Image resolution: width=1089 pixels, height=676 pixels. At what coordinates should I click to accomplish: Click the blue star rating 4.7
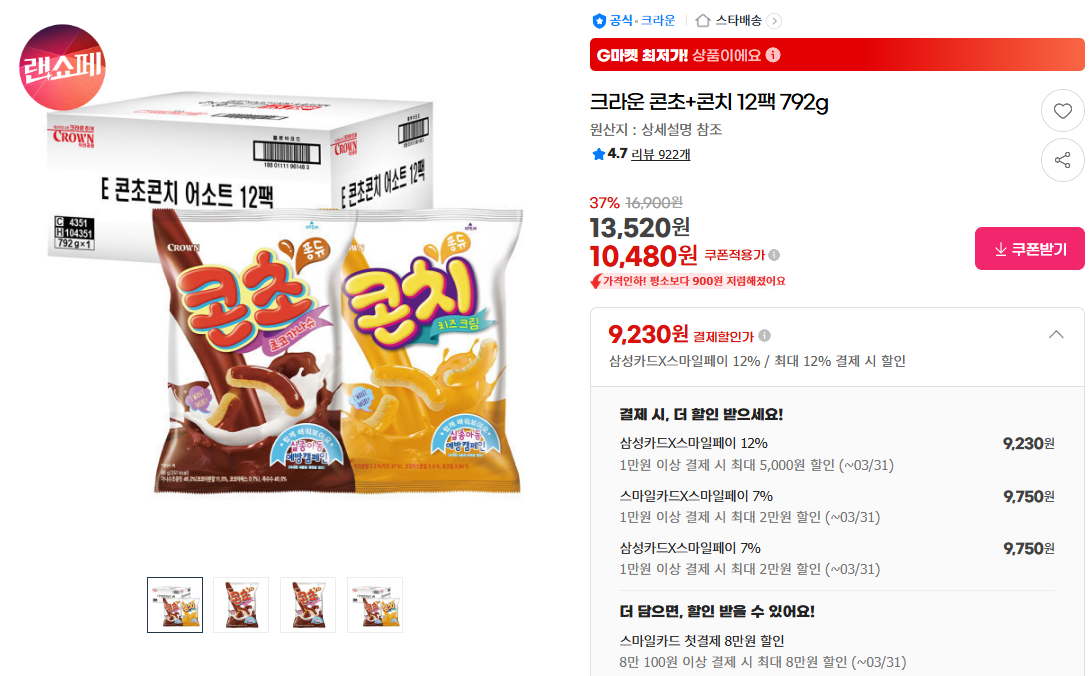[609, 154]
